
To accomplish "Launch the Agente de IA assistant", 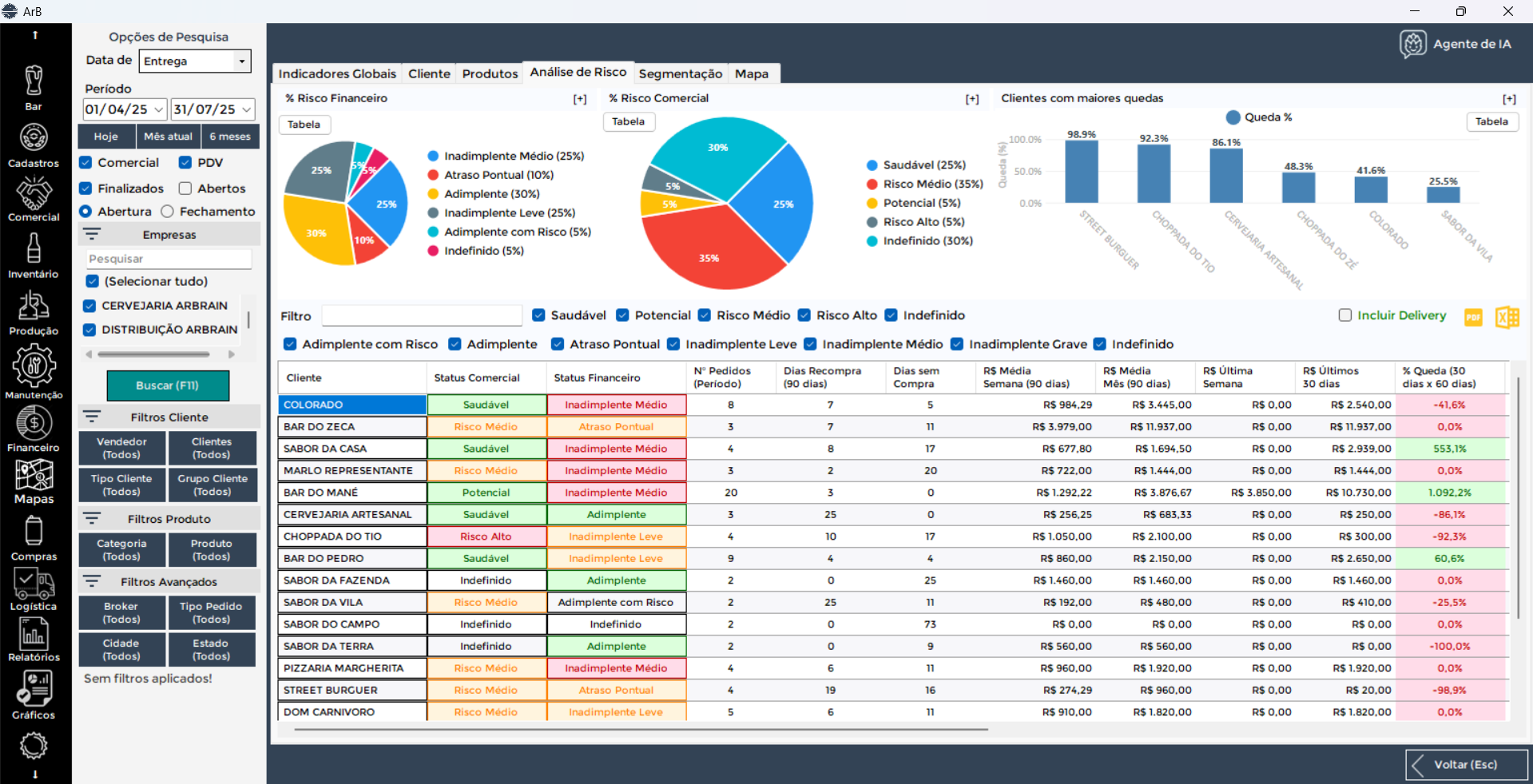I will (1456, 45).
